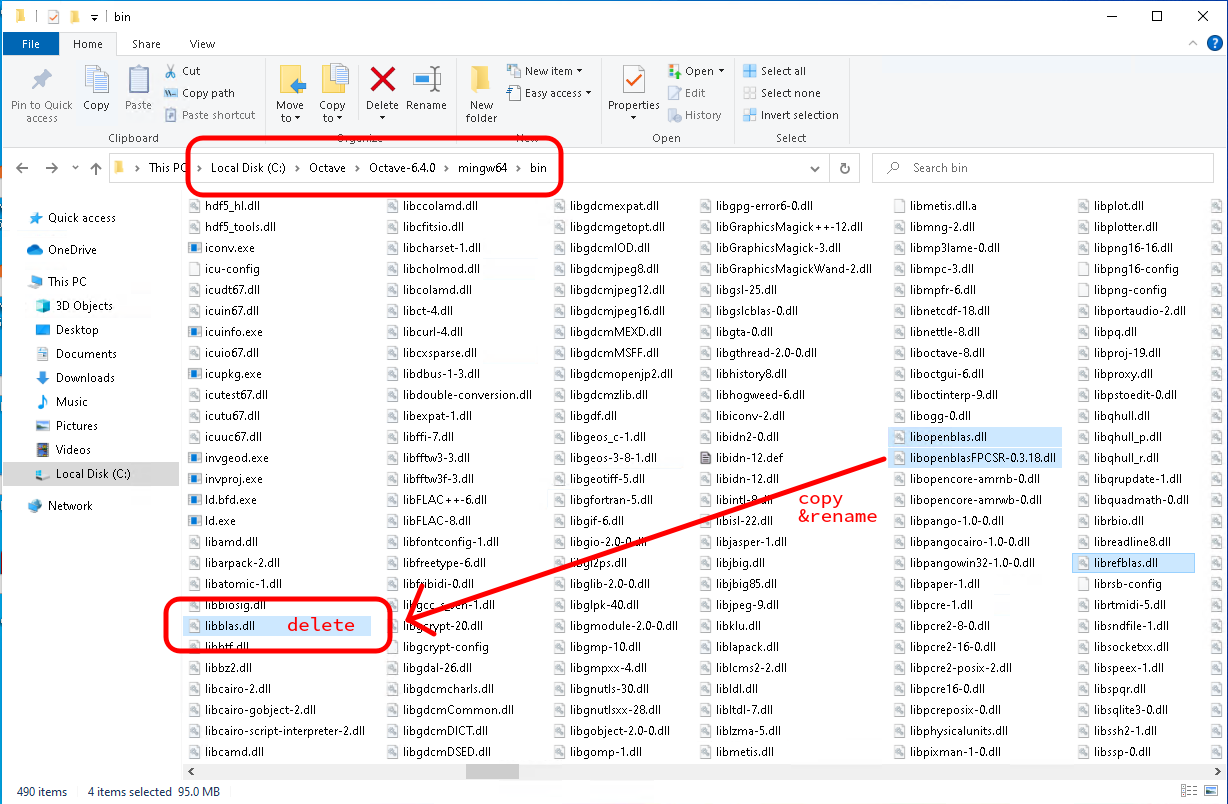This screenshot has height=804, width=1228.
Task: Open Properties from the ribbon
Action: coord(633,80)
